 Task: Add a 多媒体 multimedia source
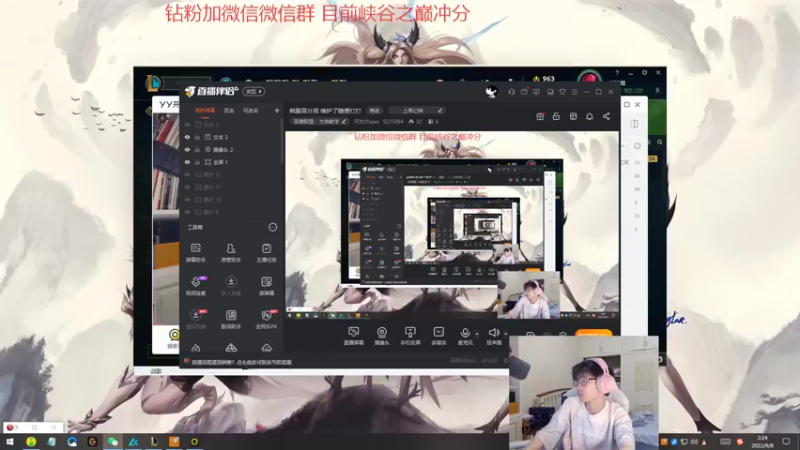point(438,336)
